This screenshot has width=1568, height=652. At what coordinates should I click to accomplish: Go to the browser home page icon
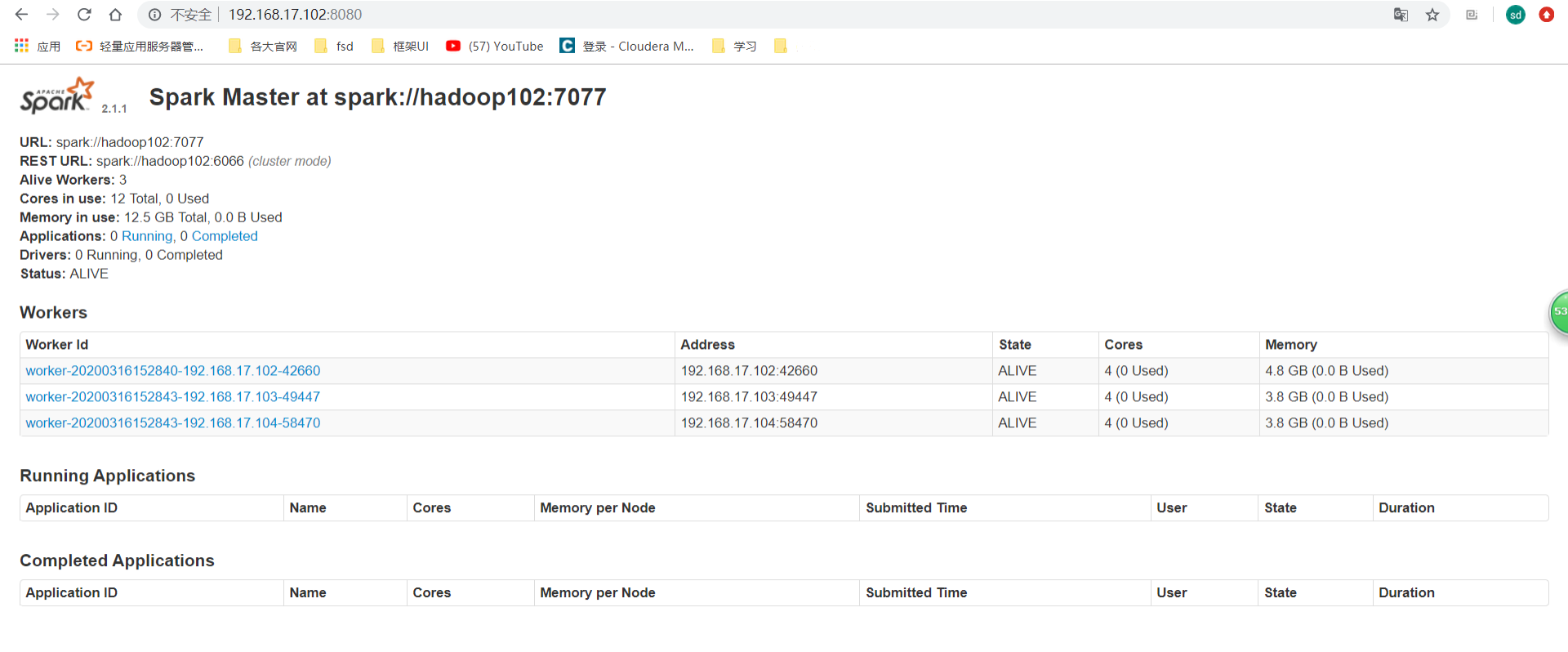[115, 15]
